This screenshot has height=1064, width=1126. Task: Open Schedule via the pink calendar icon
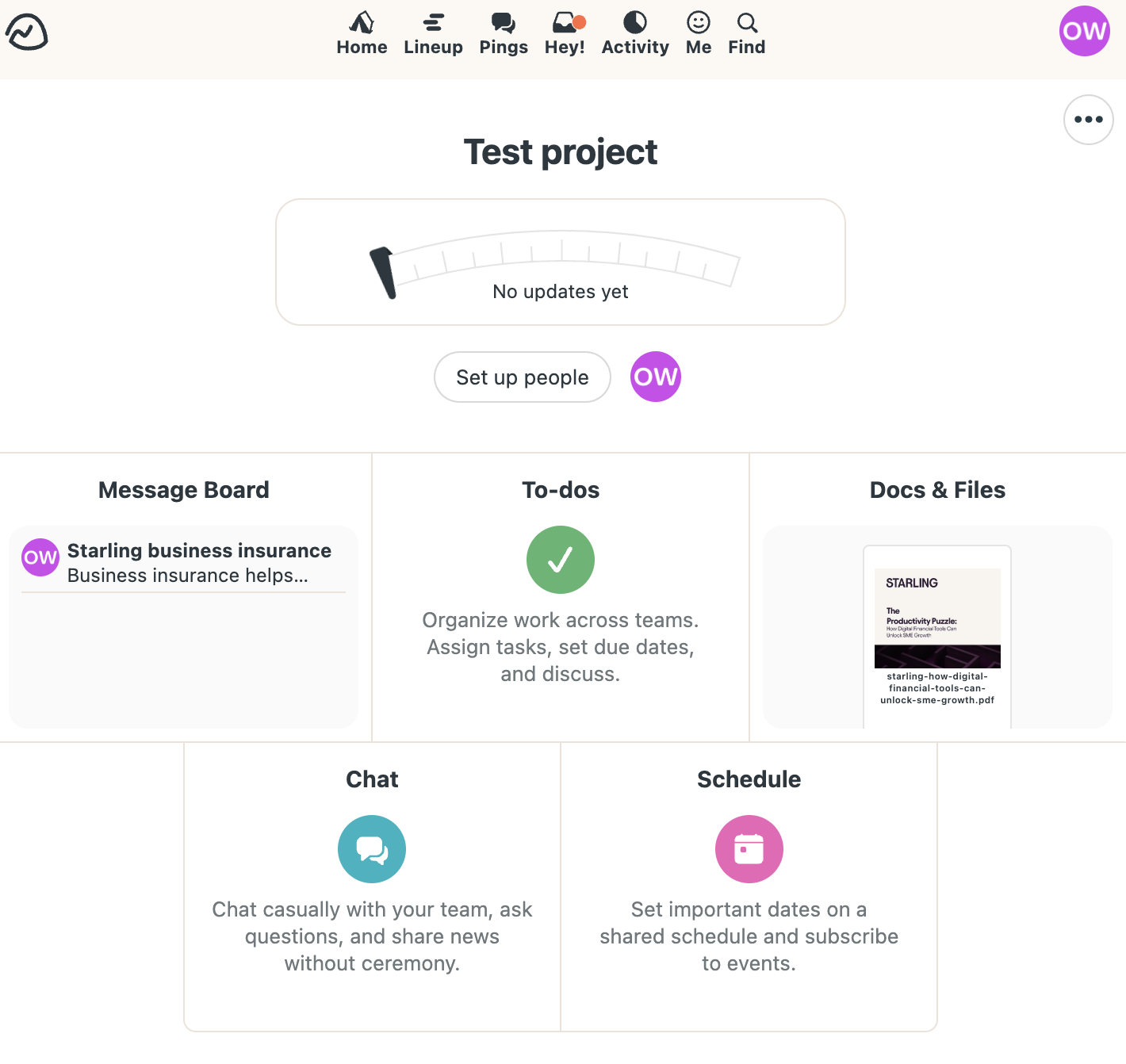point(749,848)
